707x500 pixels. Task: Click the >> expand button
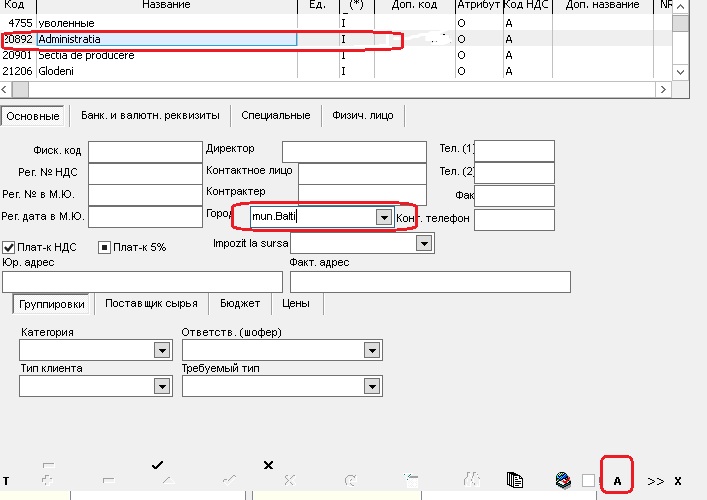click(655, 481)
